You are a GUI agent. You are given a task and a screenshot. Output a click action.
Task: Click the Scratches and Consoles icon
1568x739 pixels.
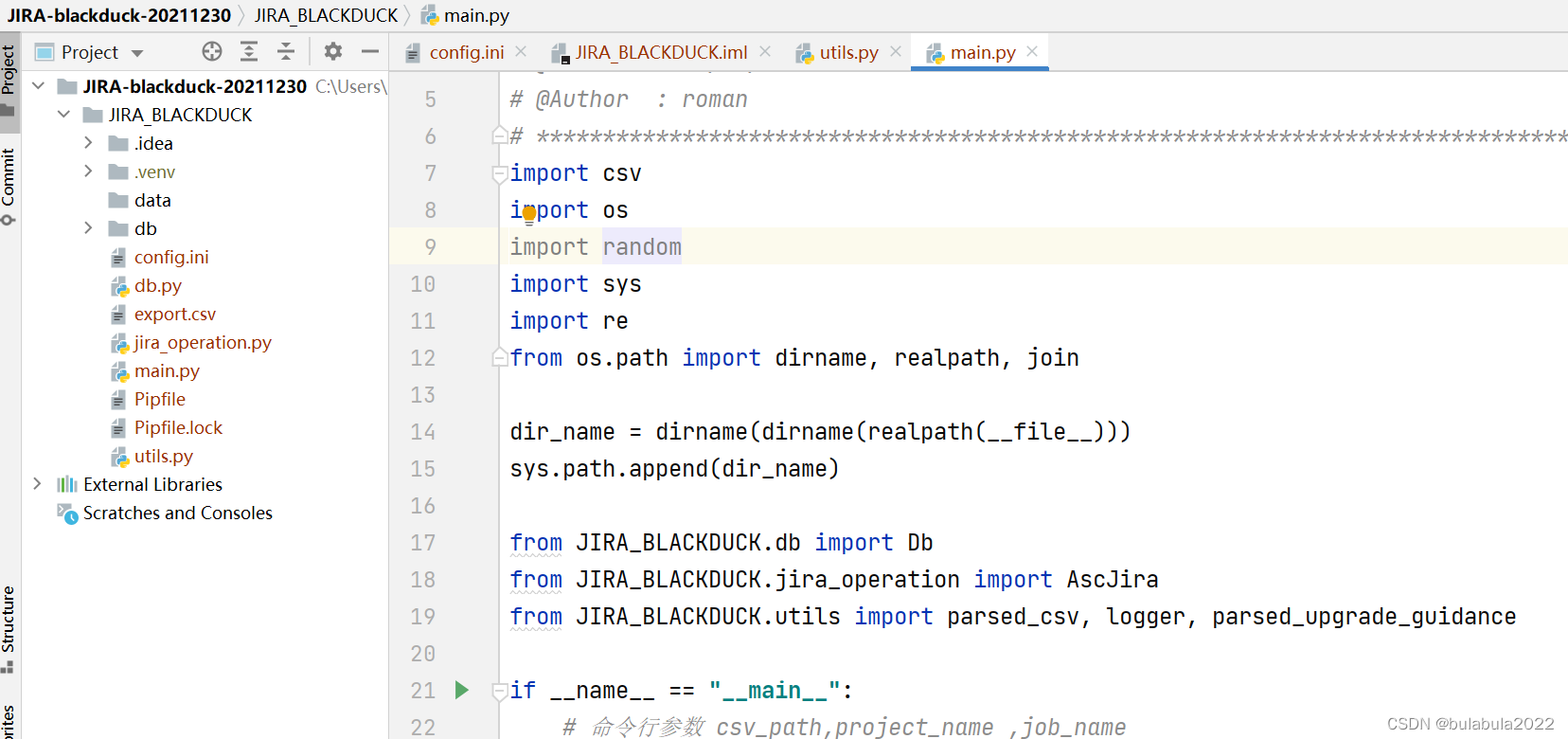tap(67, 514)
